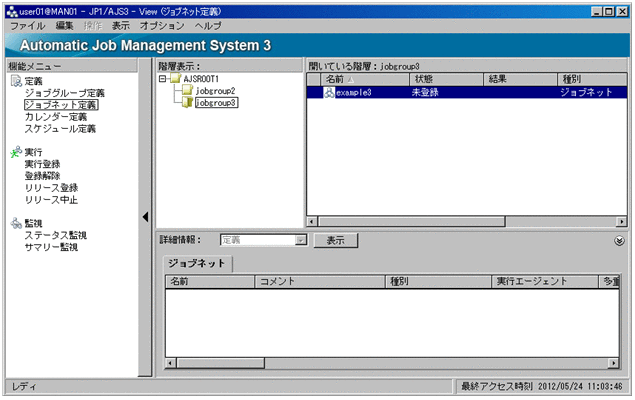Viewport: 635px width, 400px height.
Task: Click the 定義 category icon in function menu
Action: pyautogui.click(x=16, y=81)
